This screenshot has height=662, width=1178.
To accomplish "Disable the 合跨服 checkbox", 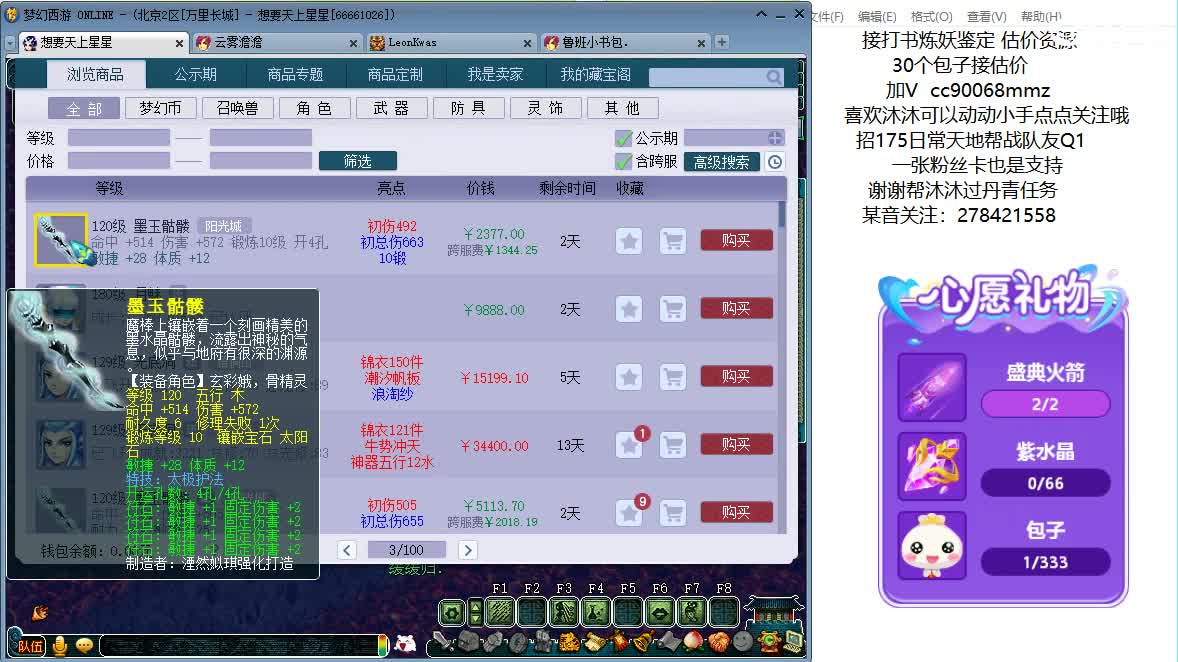I will [x=623, y=162].
